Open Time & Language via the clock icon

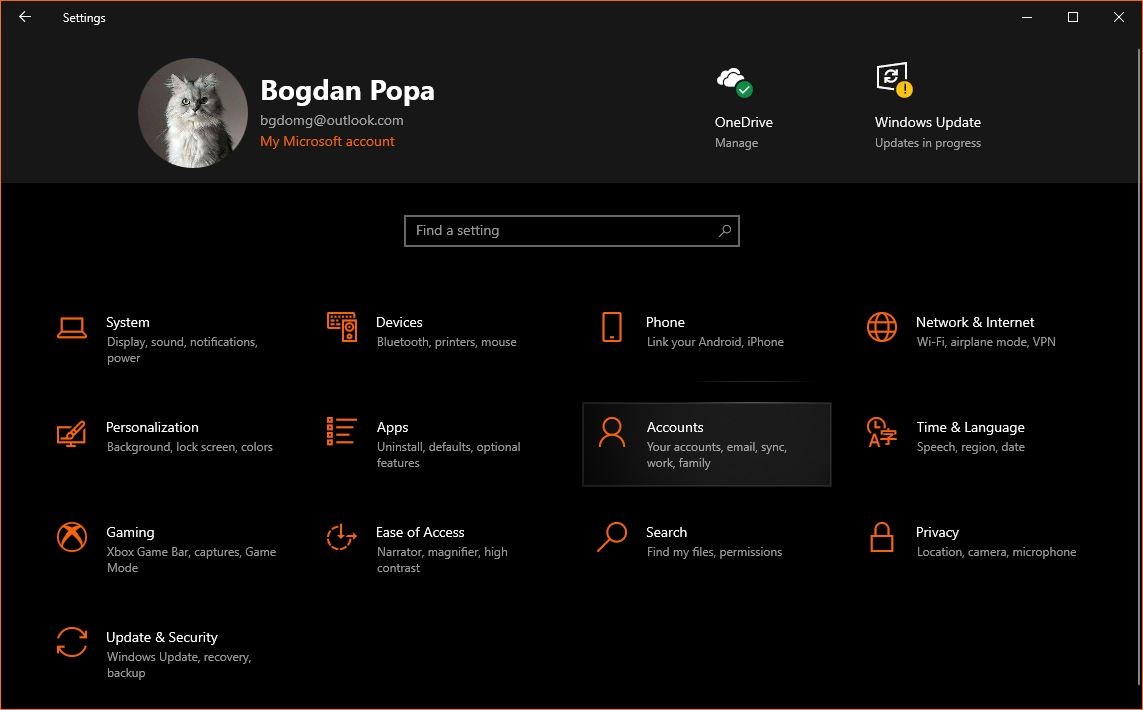pyautogui.click(x=881, y=432)
